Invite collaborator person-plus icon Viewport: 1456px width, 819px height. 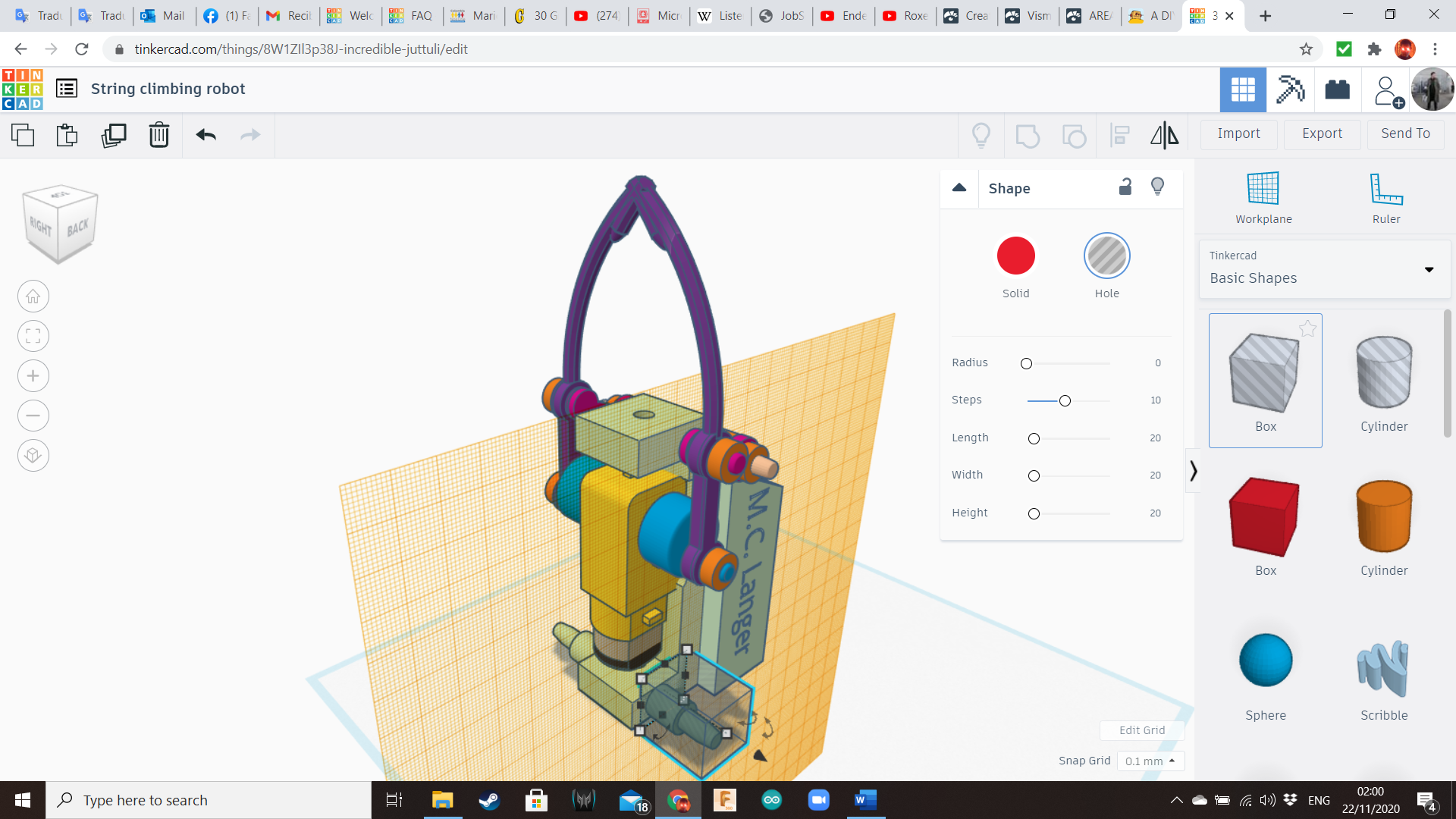pos(1388,91)
